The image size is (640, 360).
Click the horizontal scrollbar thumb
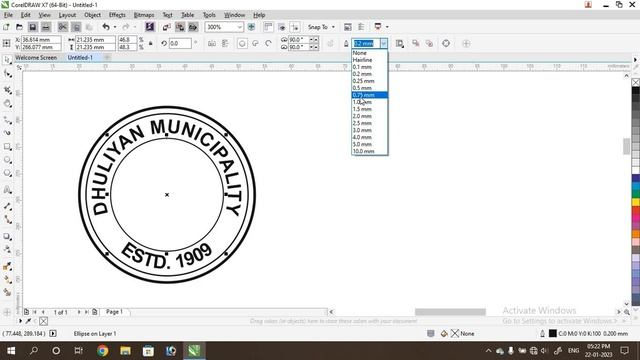coord(450,312)
